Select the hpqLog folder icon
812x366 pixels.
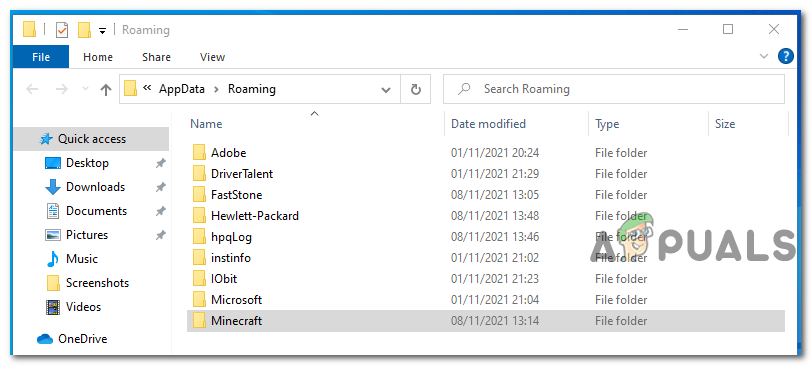199,237
